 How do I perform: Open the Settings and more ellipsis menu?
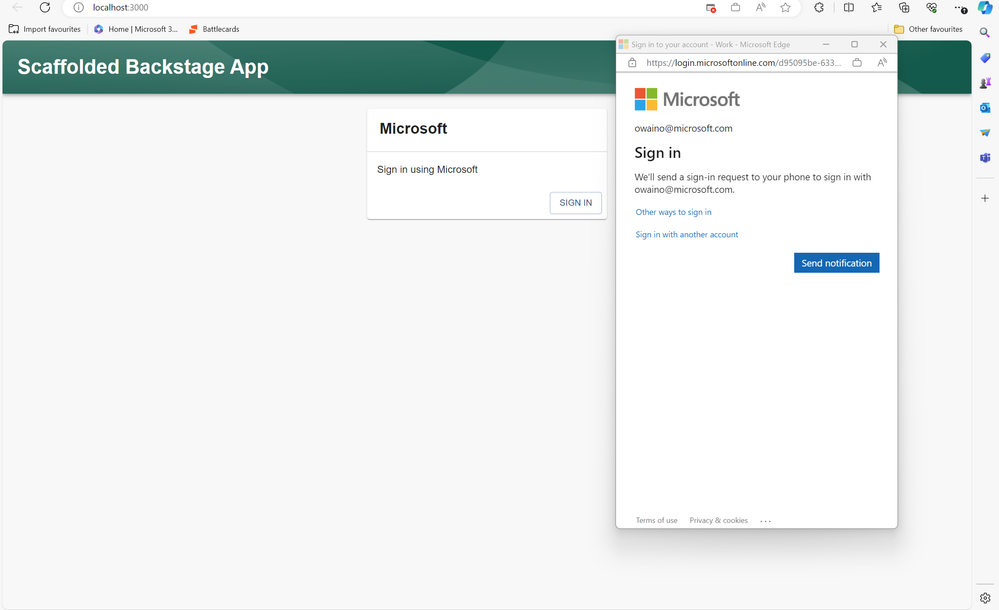pos(960,8)
